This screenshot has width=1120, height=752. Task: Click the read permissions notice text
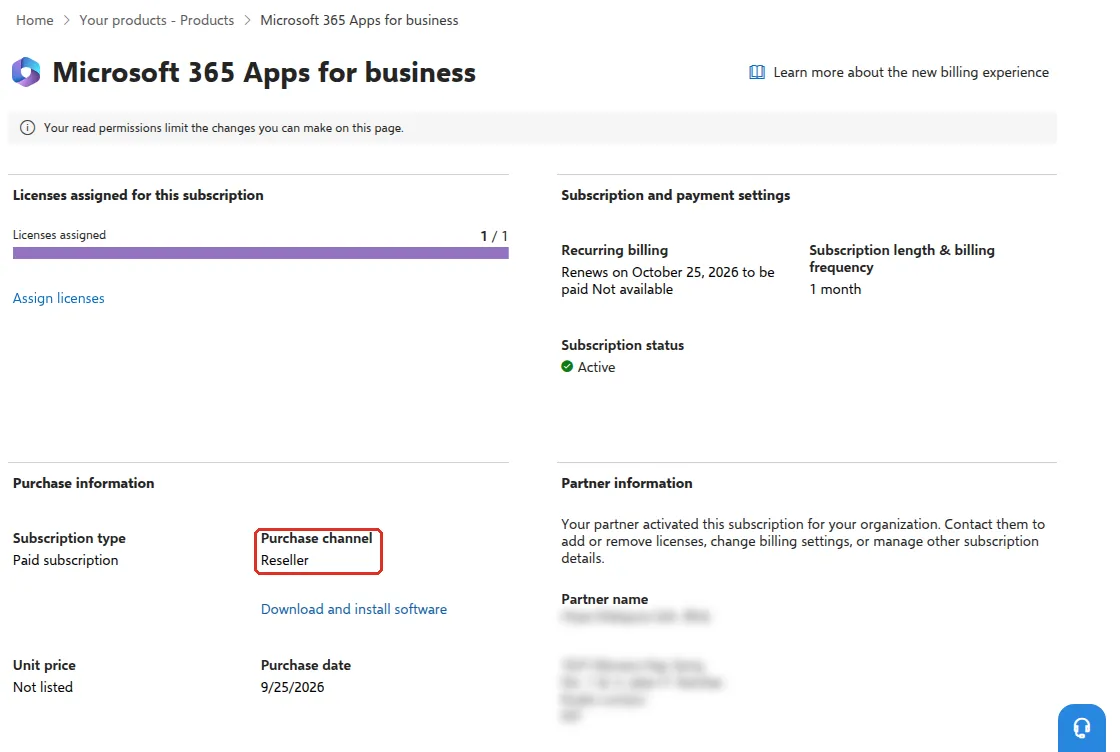pyautogui.click(x=224, y=128)
